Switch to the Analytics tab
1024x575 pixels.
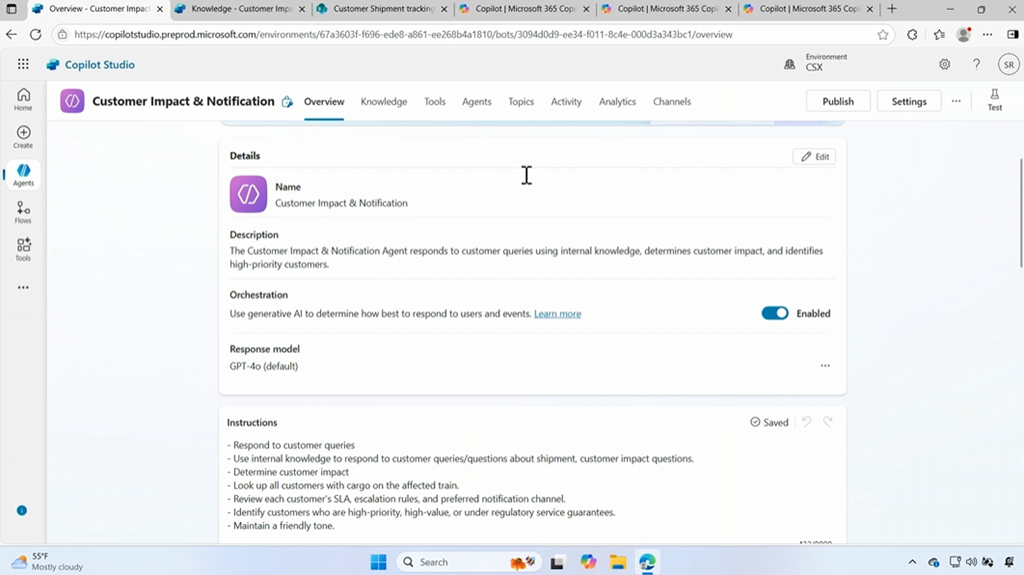617,101
